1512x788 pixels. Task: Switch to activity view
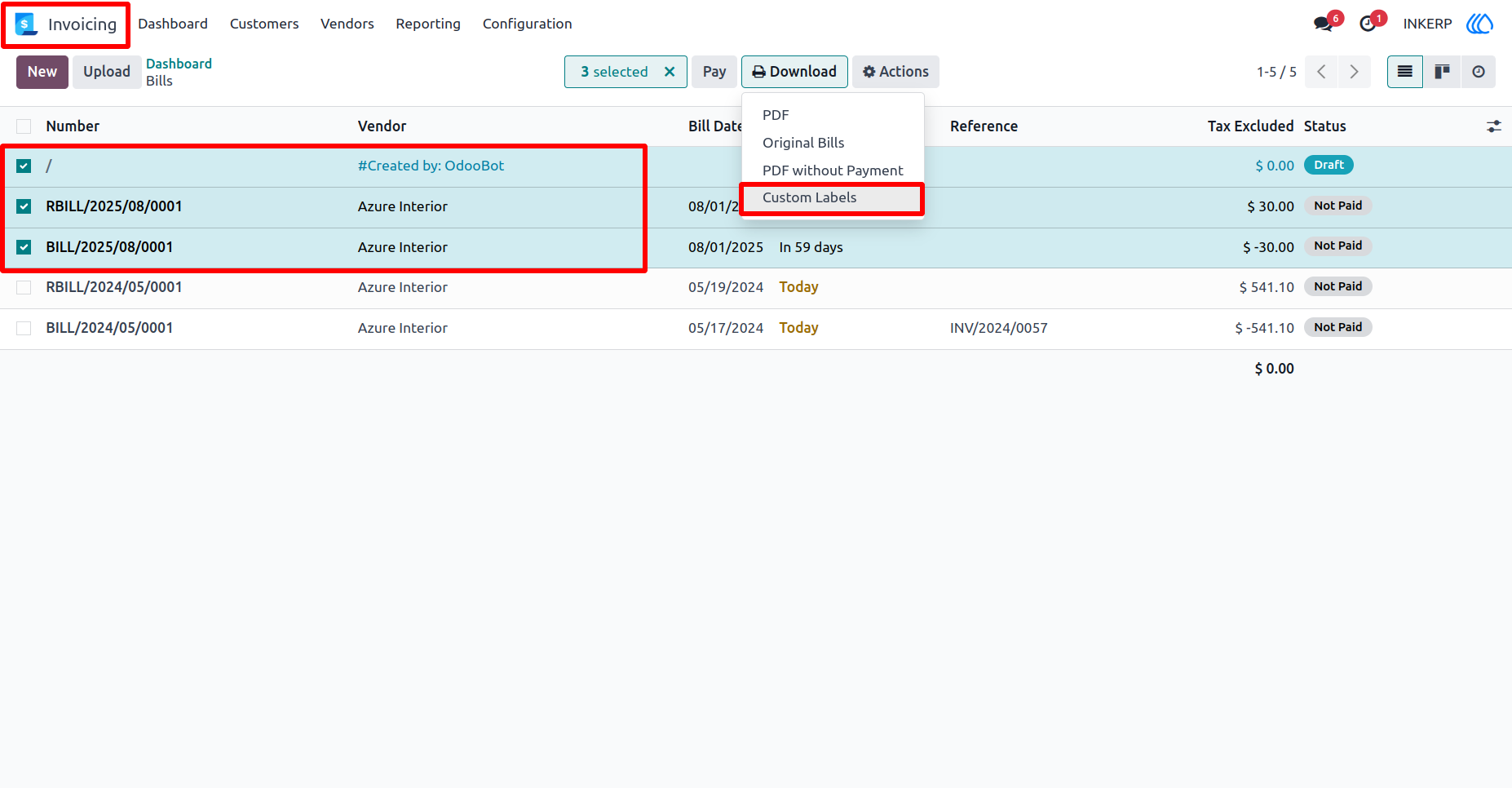click(1479, 72)
